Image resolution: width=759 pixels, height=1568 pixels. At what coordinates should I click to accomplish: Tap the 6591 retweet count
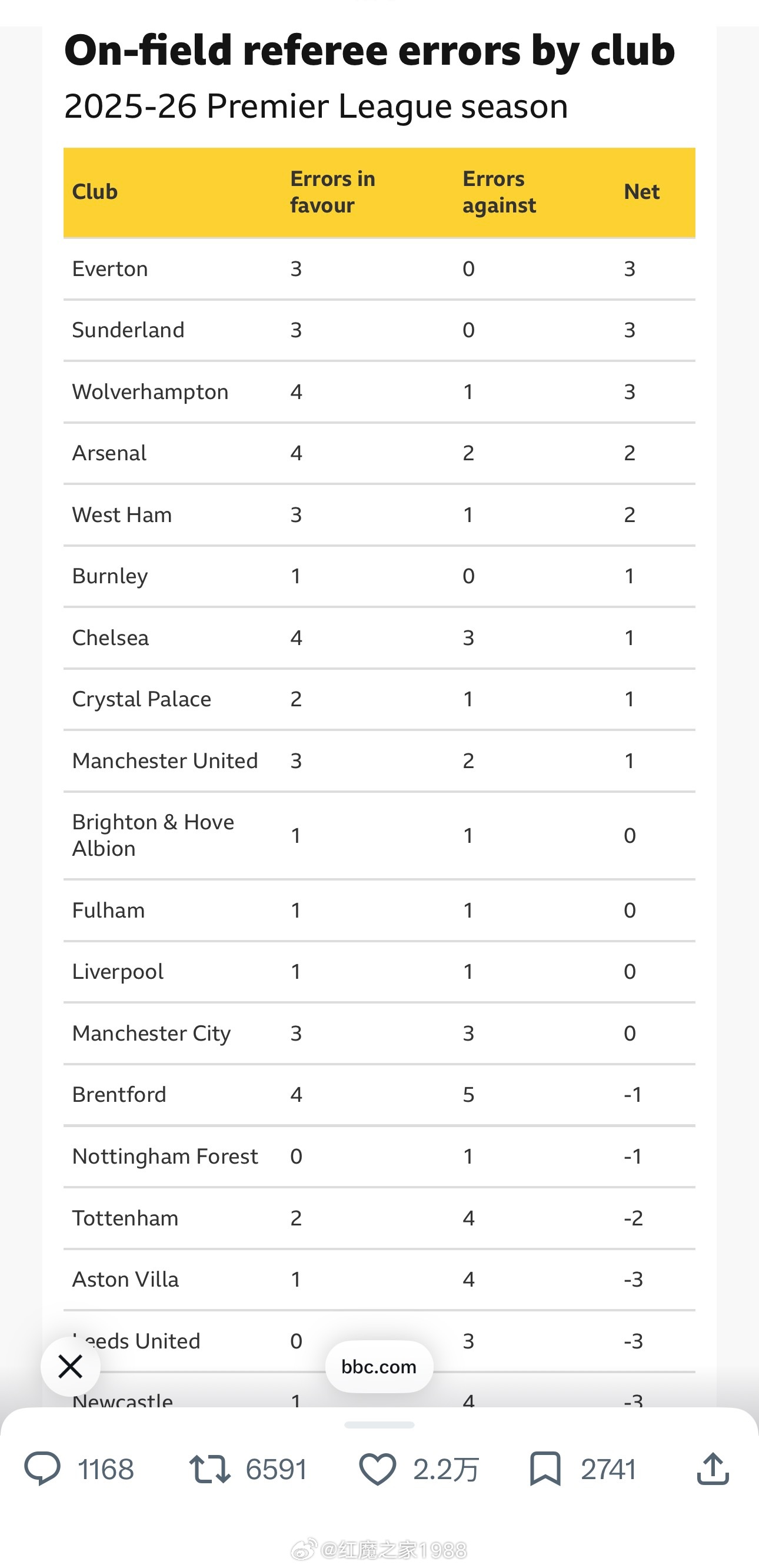pos(277,1469)
